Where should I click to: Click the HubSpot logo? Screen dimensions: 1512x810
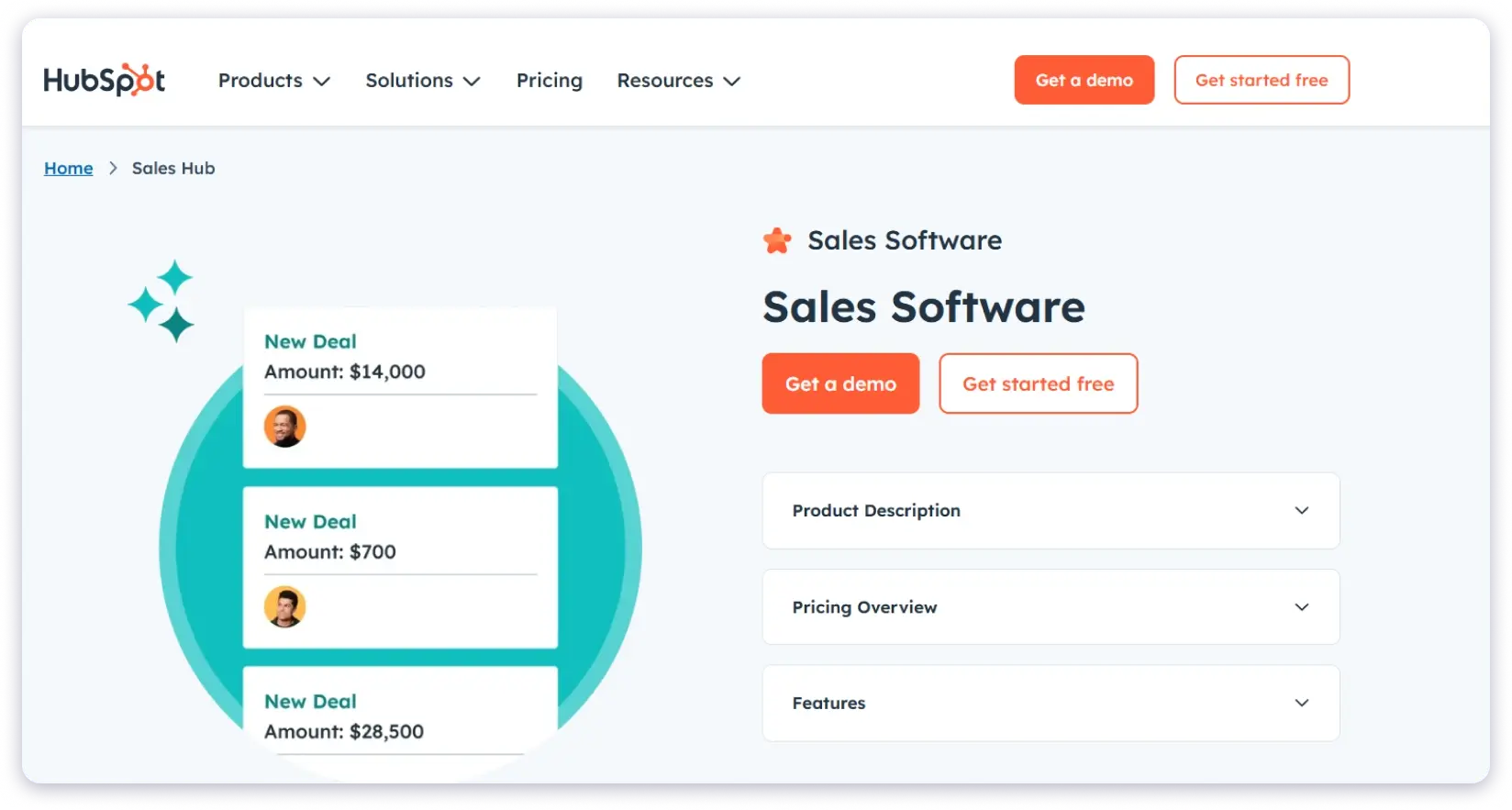tap(104, 81)
